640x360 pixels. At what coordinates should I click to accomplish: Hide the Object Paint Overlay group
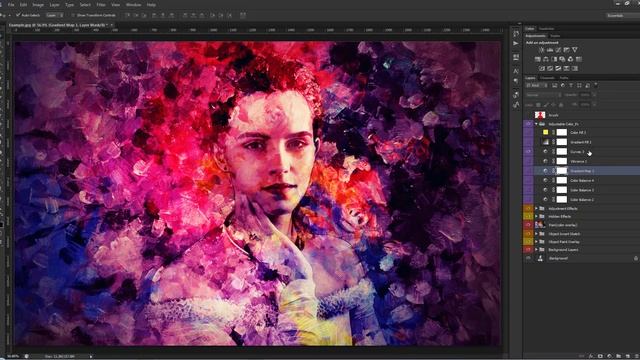(528, 242)
